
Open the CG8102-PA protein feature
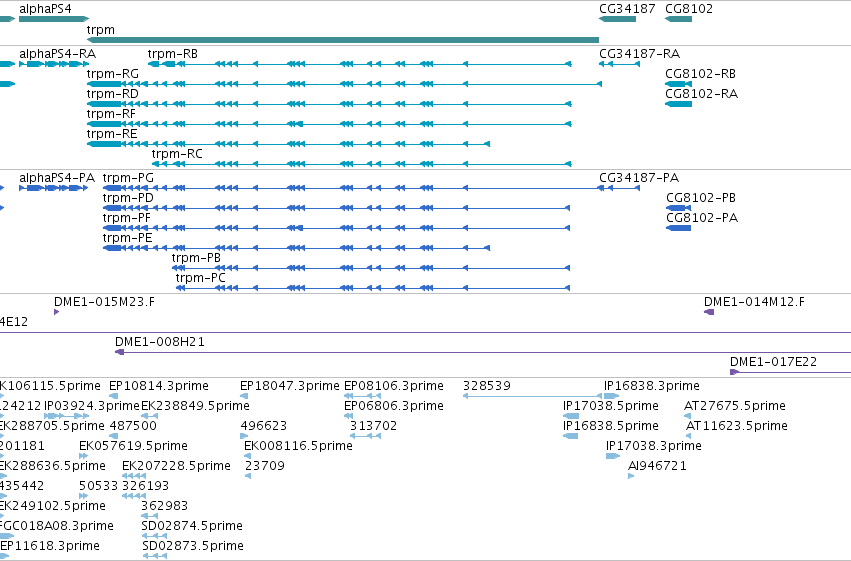point(702,218)
